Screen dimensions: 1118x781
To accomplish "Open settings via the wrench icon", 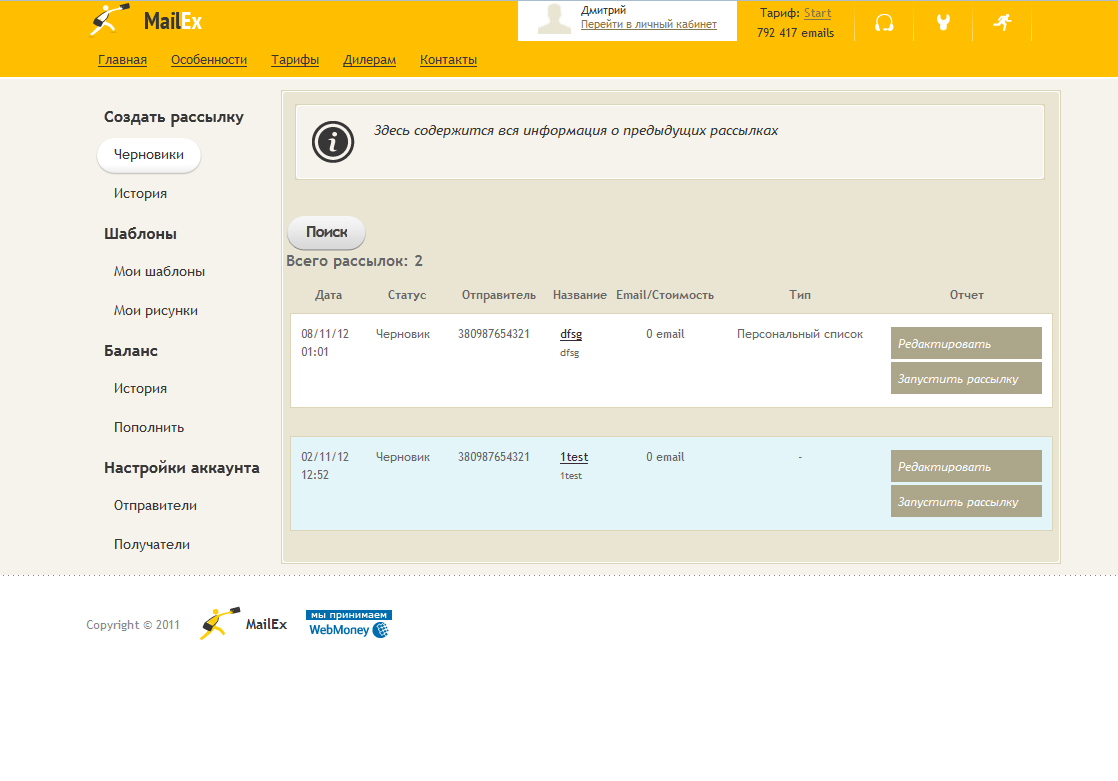I will point(943,23).
